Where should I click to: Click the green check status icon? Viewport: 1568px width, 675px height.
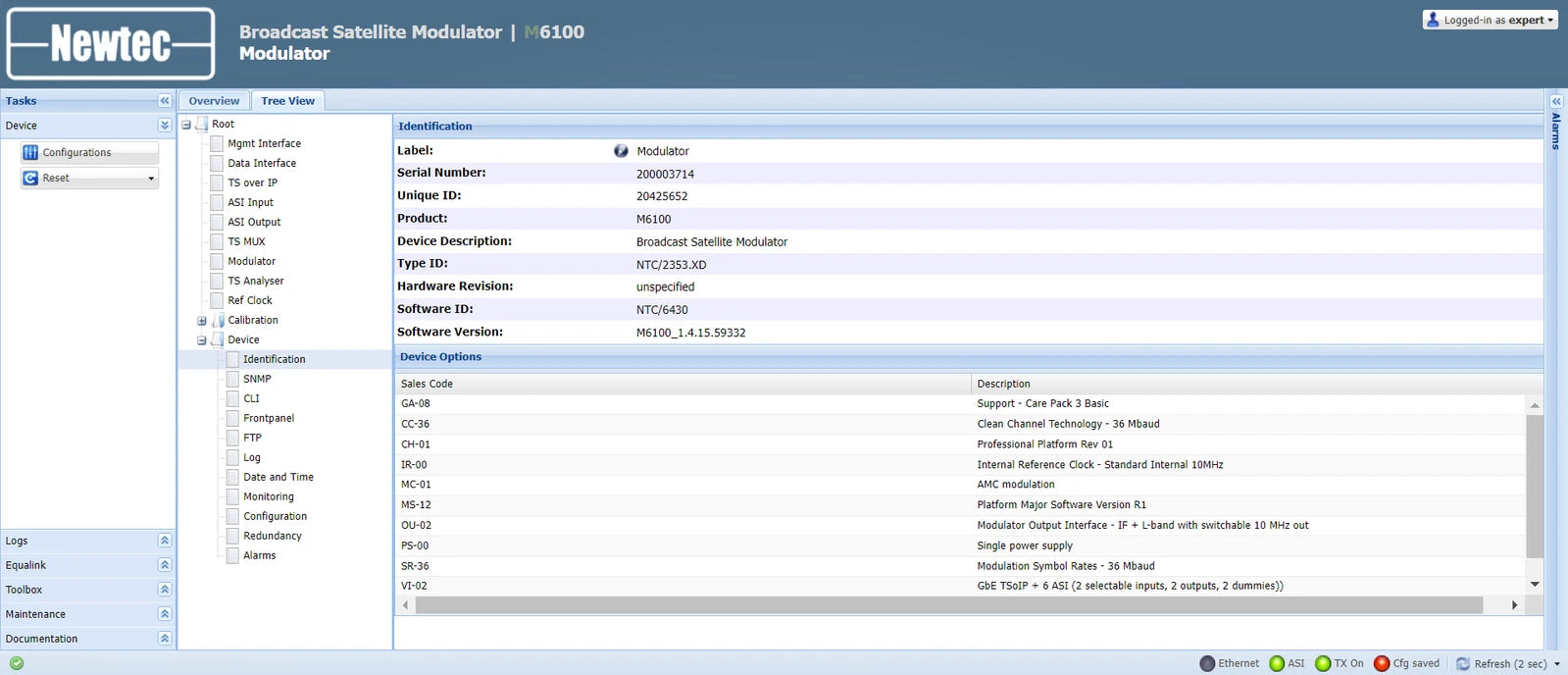17,663
